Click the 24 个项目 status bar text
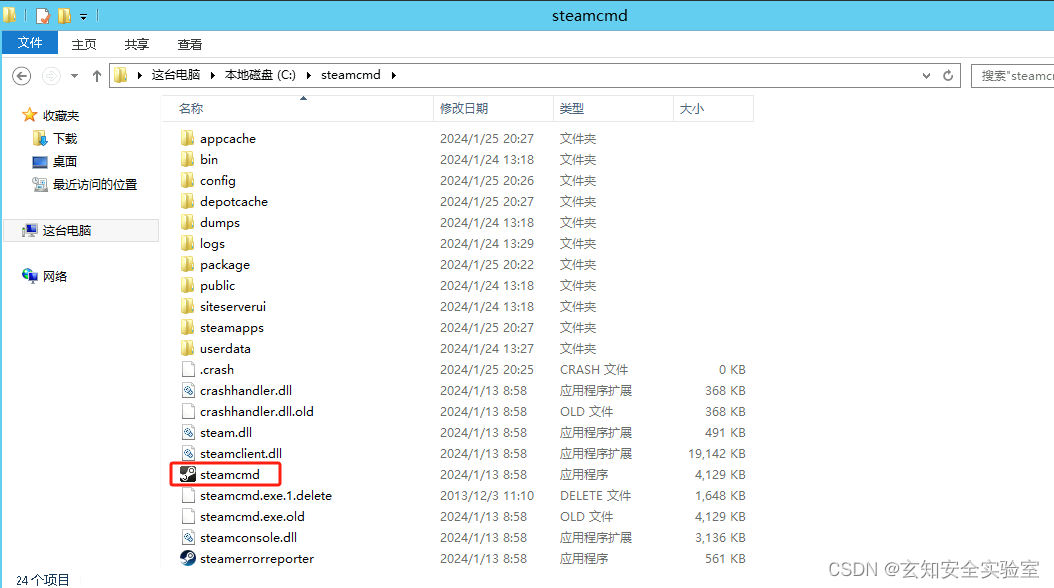Image resolution: width=1054 pixels, height=588 pixels. pos(42,580)
